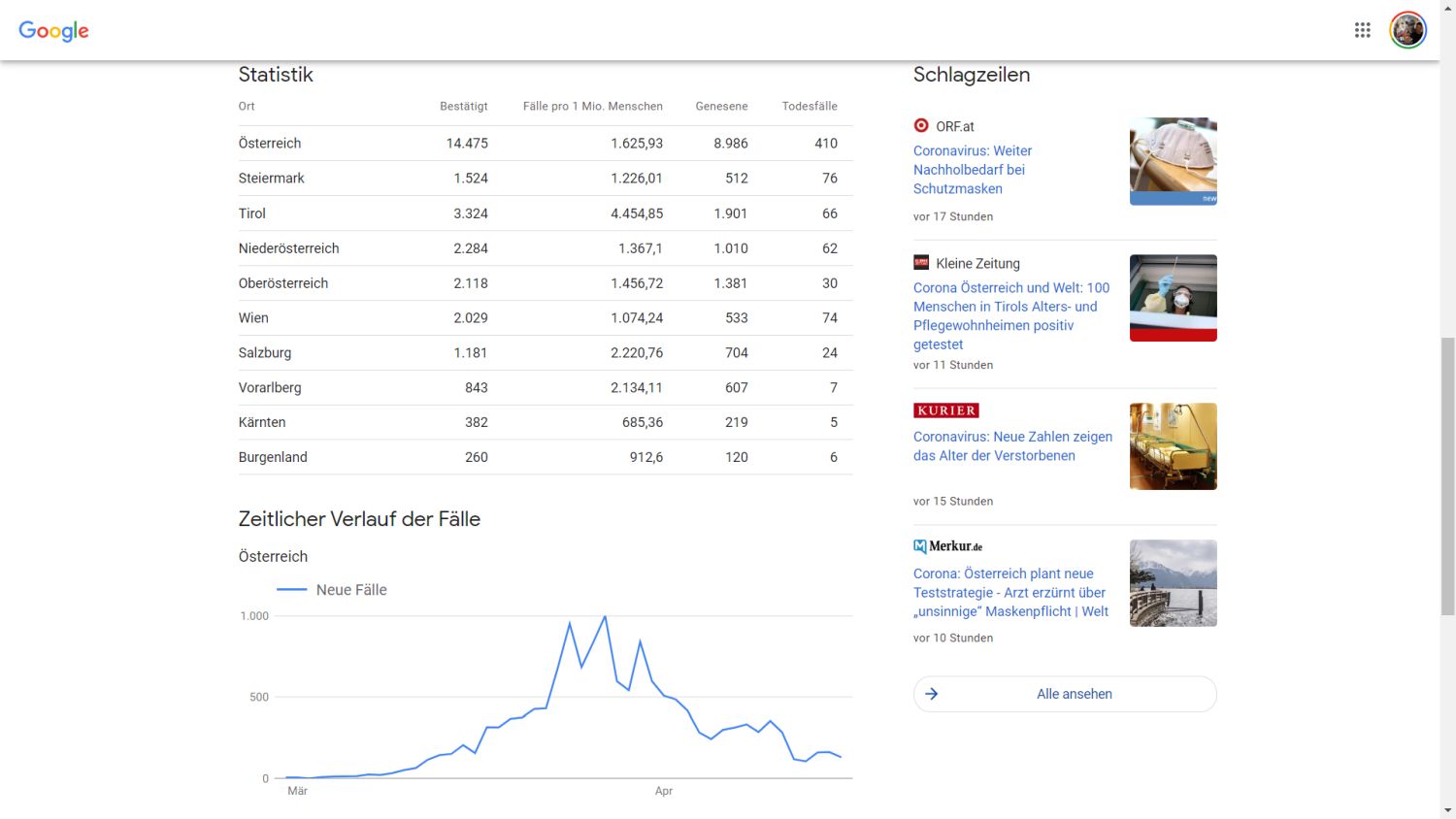The image size is (1456, 819).
Task: Click the hospital beds article thumbnail
Action: point(1173,446)
